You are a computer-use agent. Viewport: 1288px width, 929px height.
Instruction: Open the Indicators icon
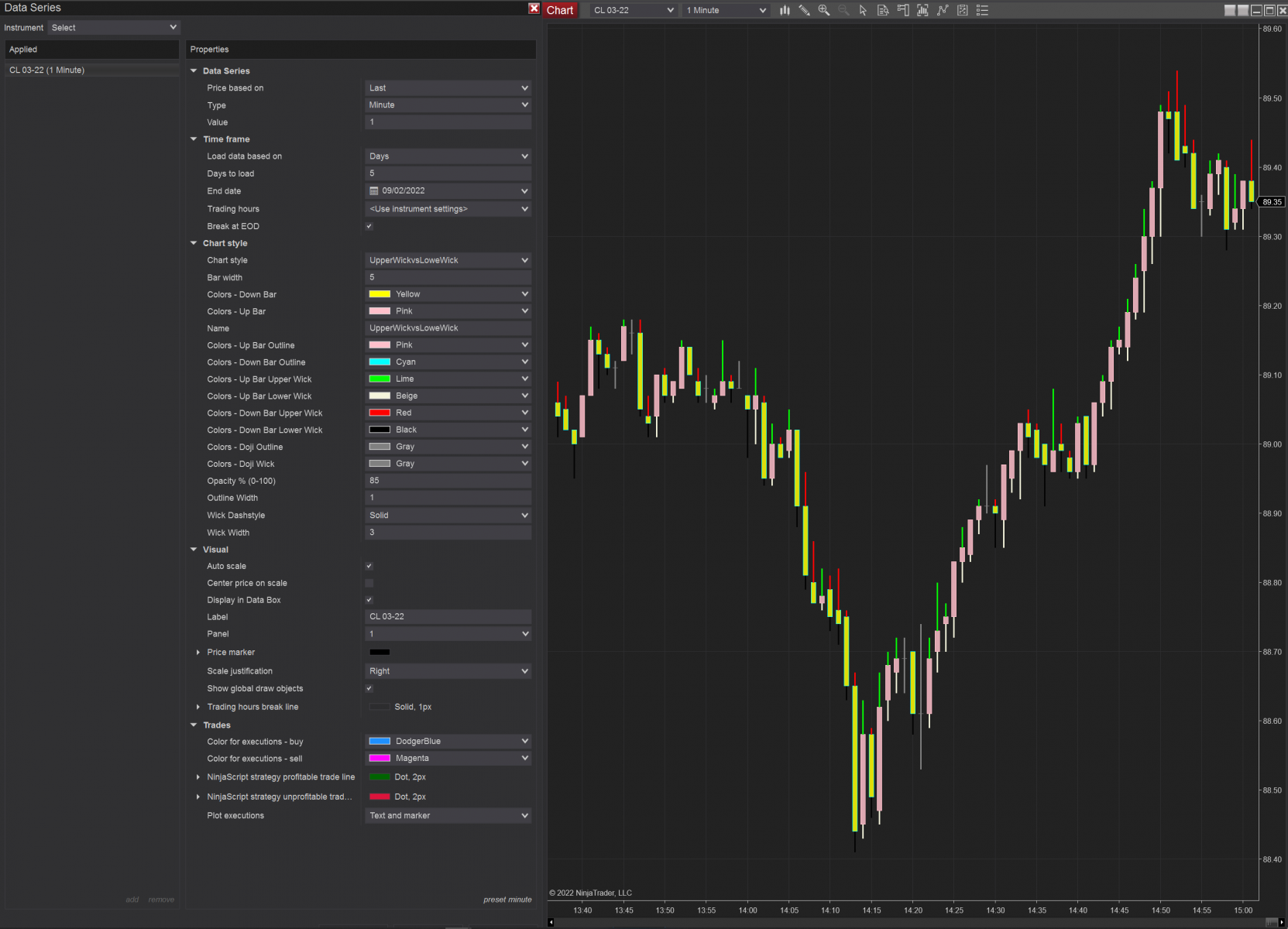point(943,10)
